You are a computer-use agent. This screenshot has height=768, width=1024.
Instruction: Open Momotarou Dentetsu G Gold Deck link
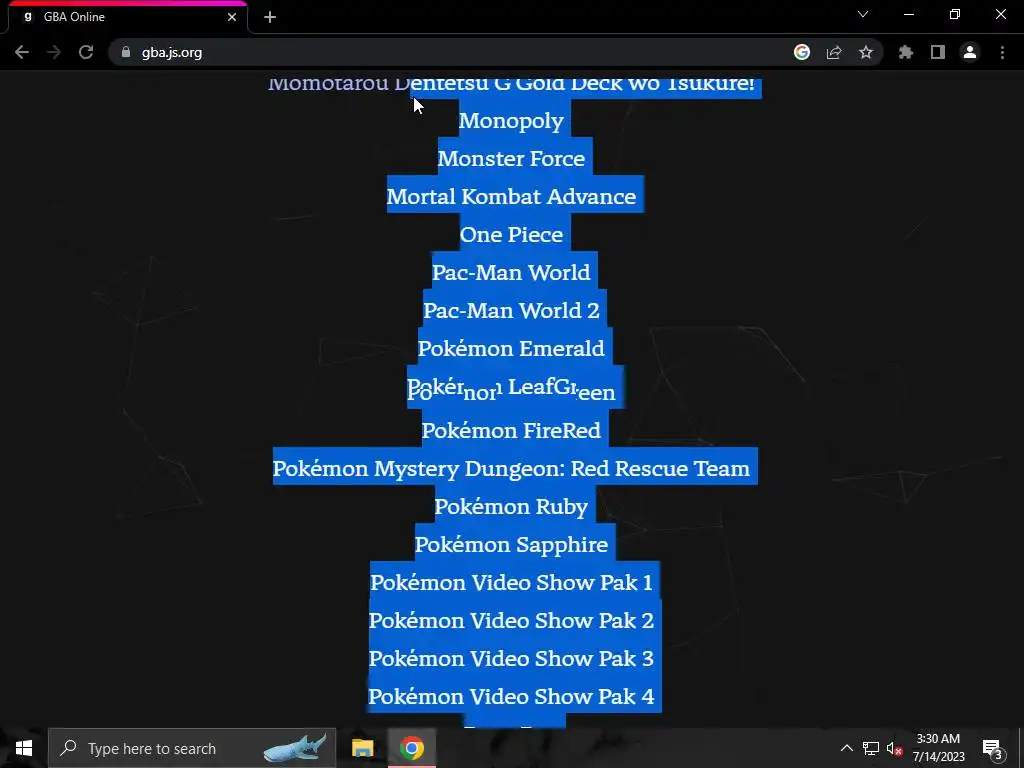click(511, 85)
